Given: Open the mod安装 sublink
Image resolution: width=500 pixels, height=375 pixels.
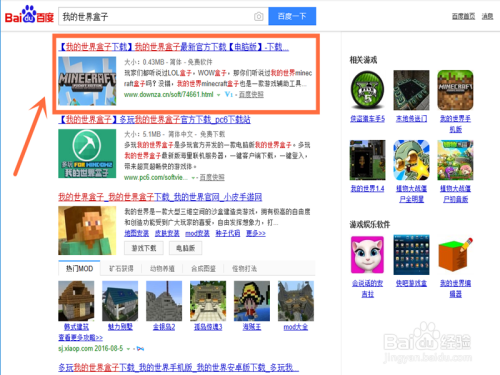Looking at the screenshot, I should [x=197, y=233].
